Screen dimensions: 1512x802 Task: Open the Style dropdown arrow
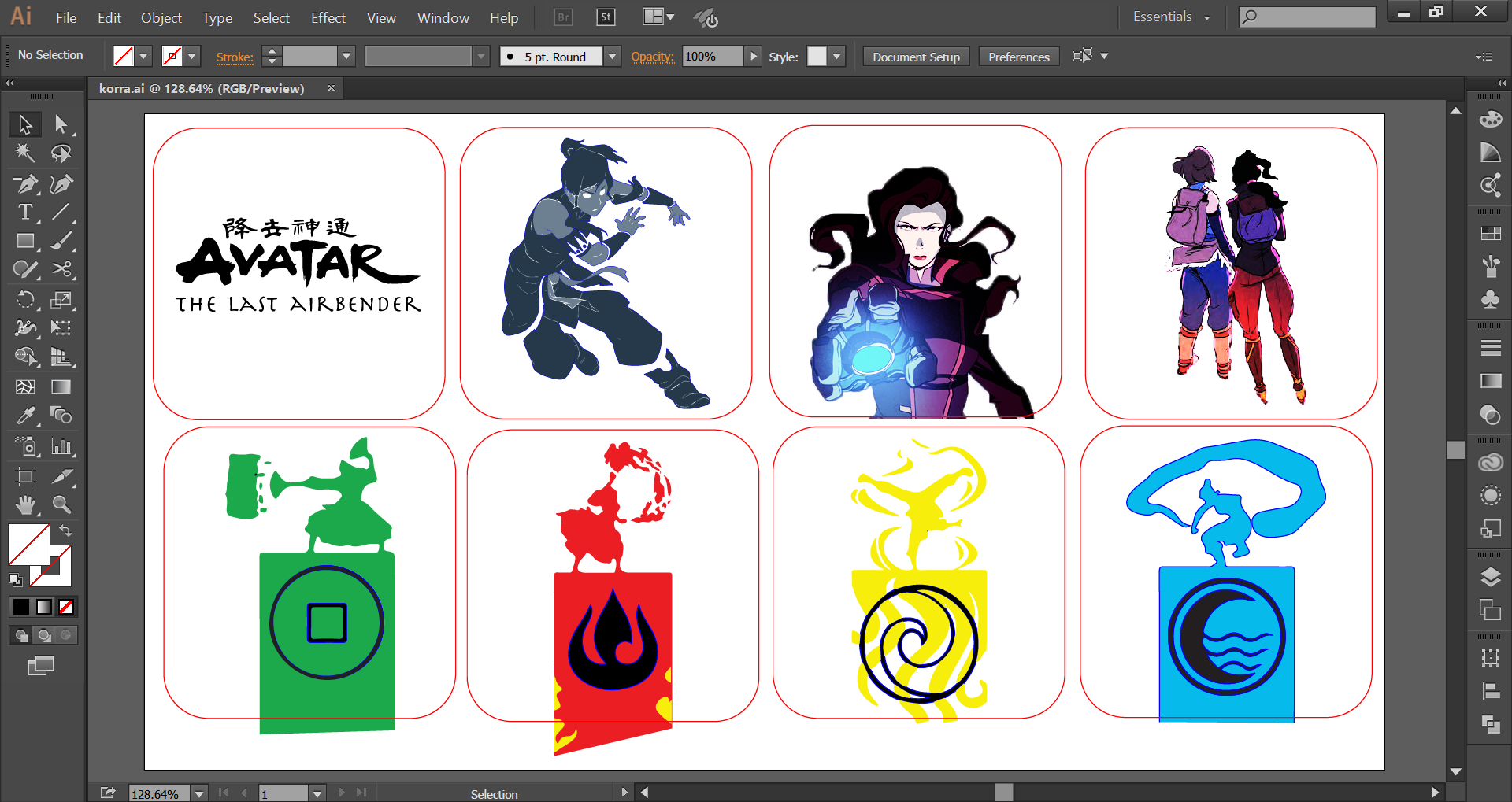[837, 57]
